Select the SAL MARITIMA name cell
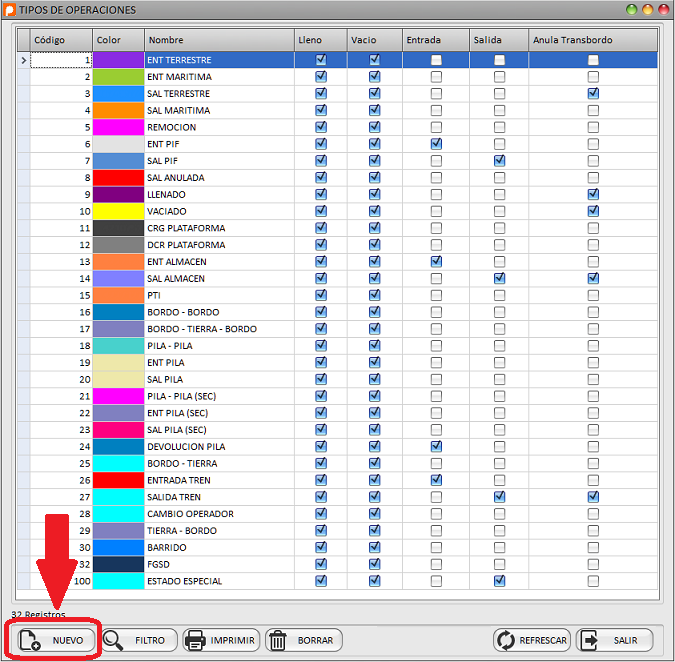This screenshot has width=675, height=662. point(220,111)
